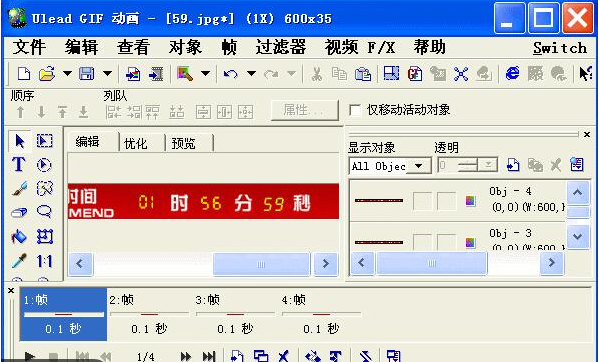This screenshot has width=600, height=362.
Task: Select frame 3:帧 in timeline
Action: click(235, 315)
